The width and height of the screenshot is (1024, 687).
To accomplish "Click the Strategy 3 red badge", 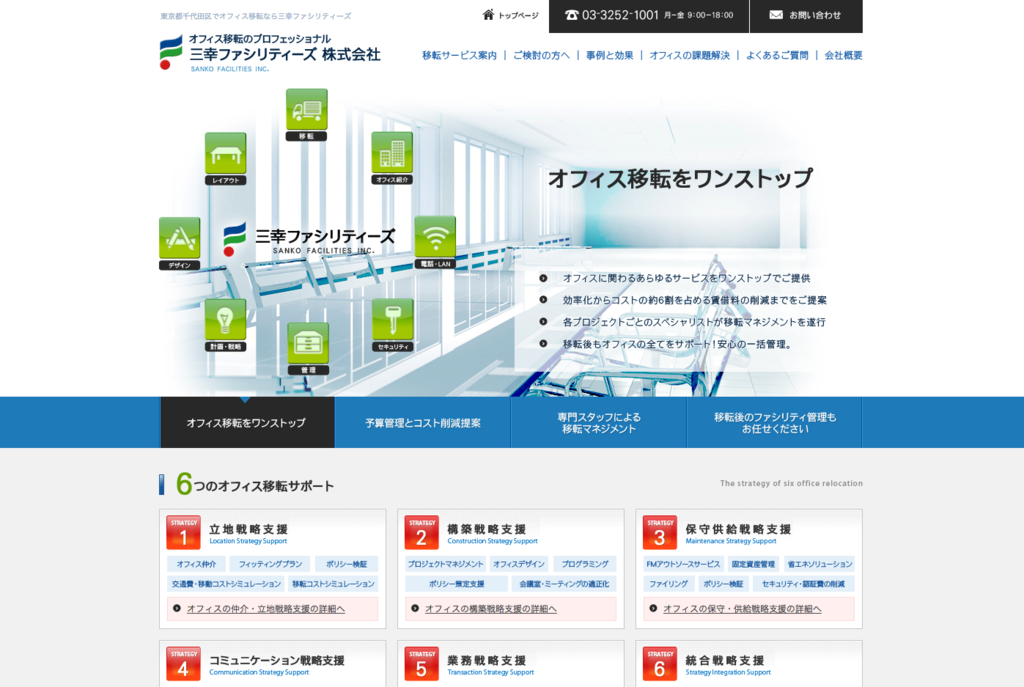I will [x=660, y=533].
